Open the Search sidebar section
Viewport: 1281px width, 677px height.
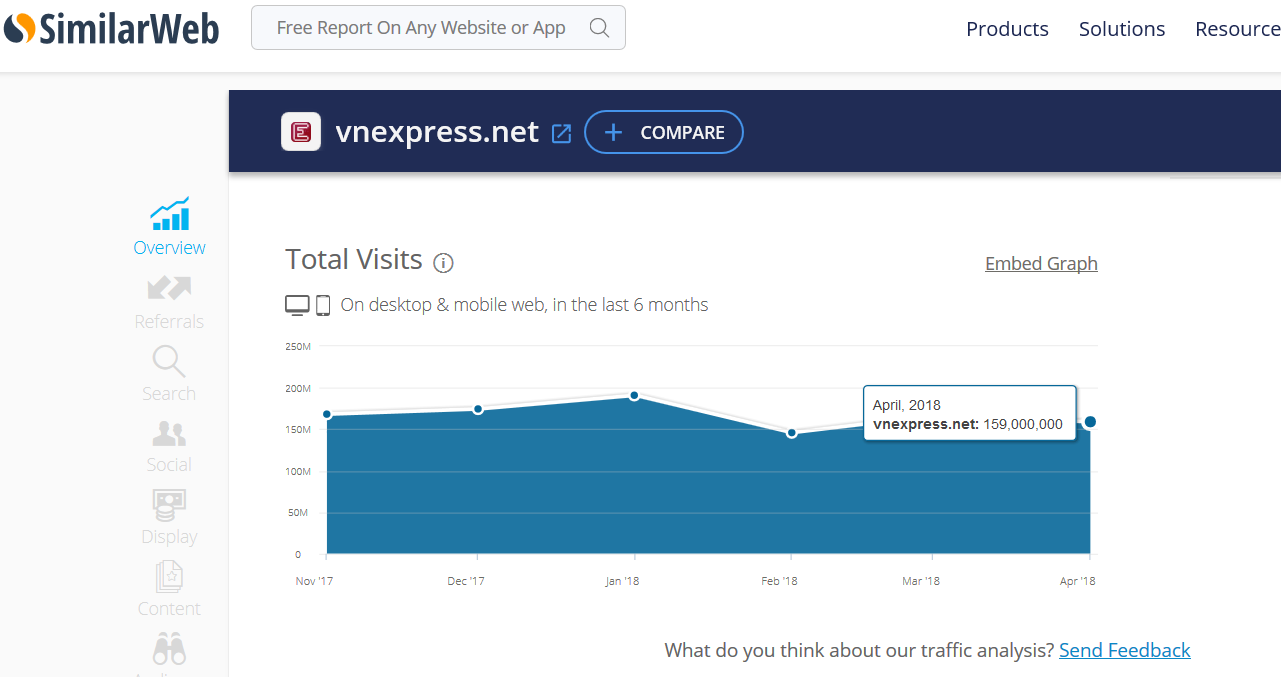pyautogui.click(x=169, y=374)
